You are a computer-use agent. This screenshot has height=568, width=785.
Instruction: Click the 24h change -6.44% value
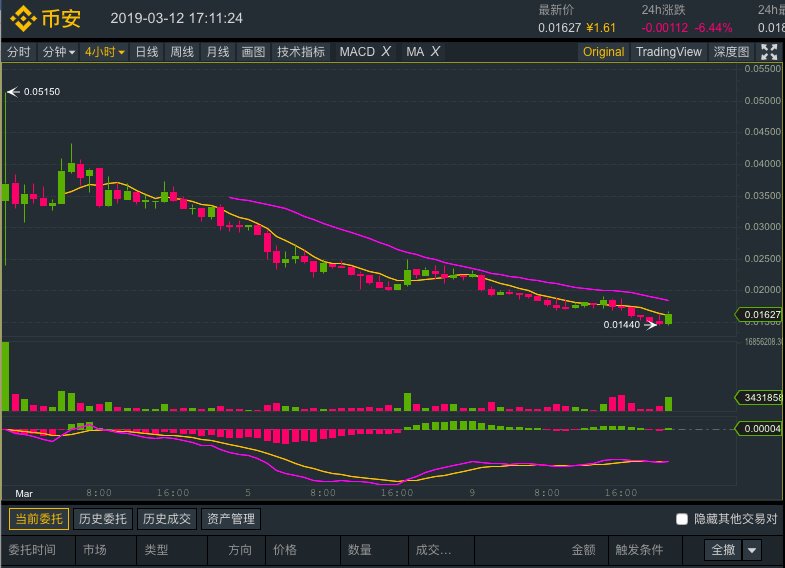[x=713, y=28]
